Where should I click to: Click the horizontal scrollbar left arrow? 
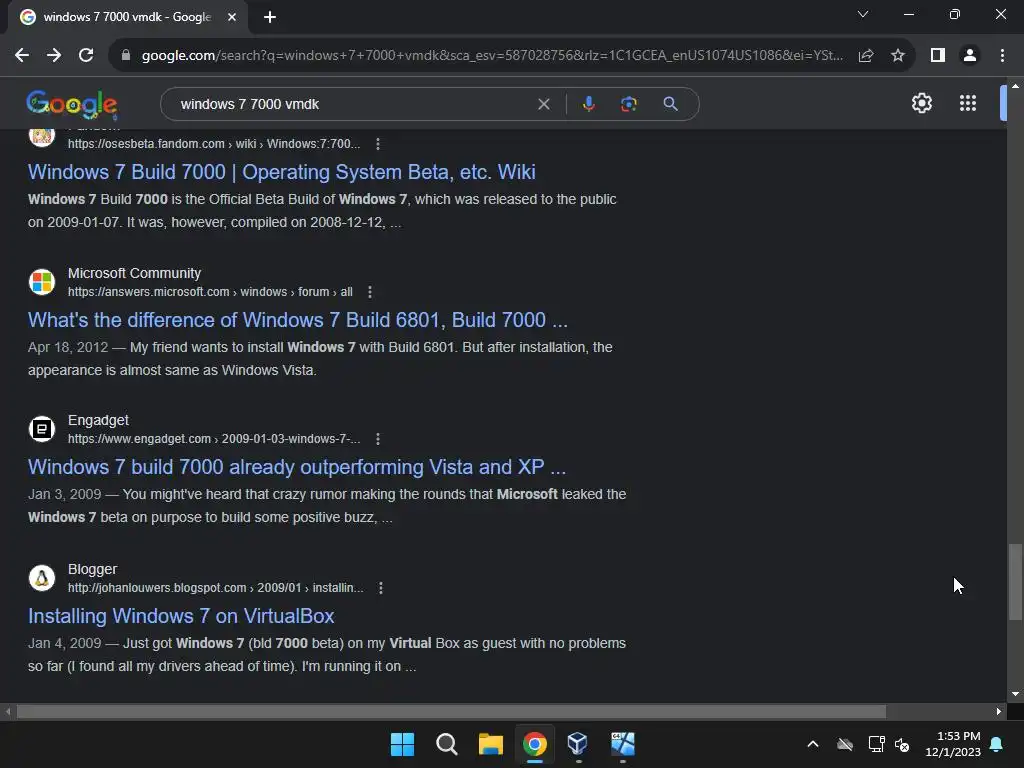8,711
